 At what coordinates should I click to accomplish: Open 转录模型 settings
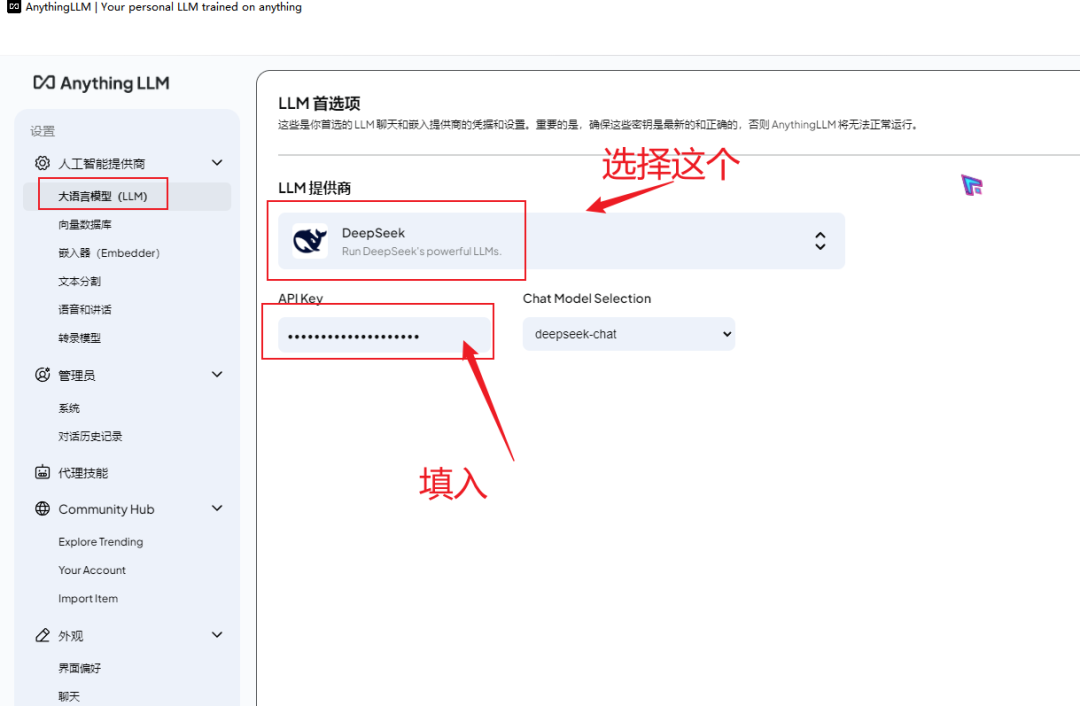(x=79, y=338)
